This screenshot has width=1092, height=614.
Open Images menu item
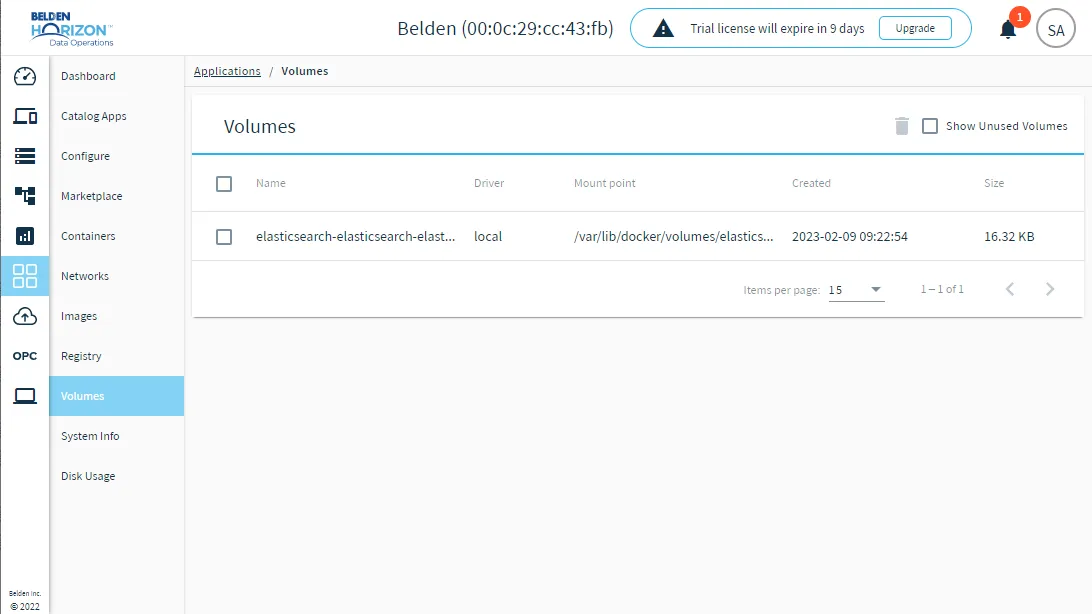pos(79,316)
